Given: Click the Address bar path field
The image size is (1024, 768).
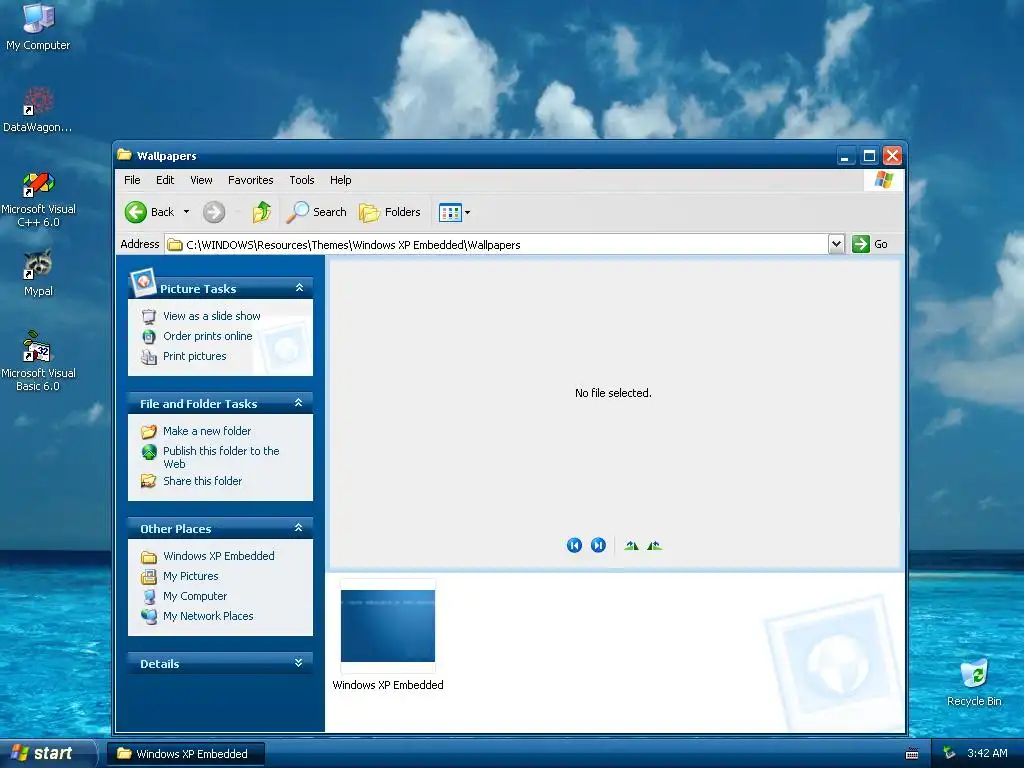Looking at the screenshot, I should click(496, 244).
